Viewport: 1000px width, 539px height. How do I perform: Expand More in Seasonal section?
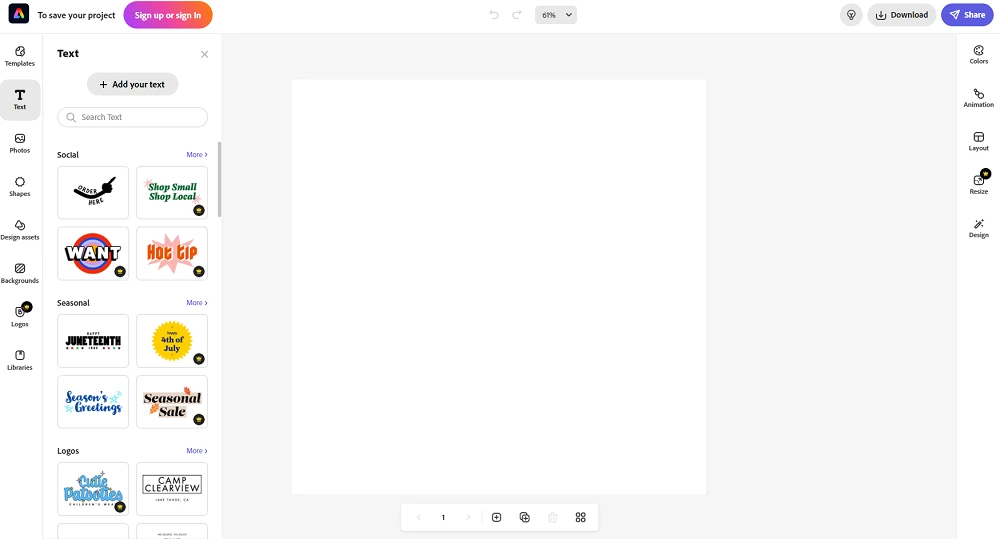click(196, 302)
